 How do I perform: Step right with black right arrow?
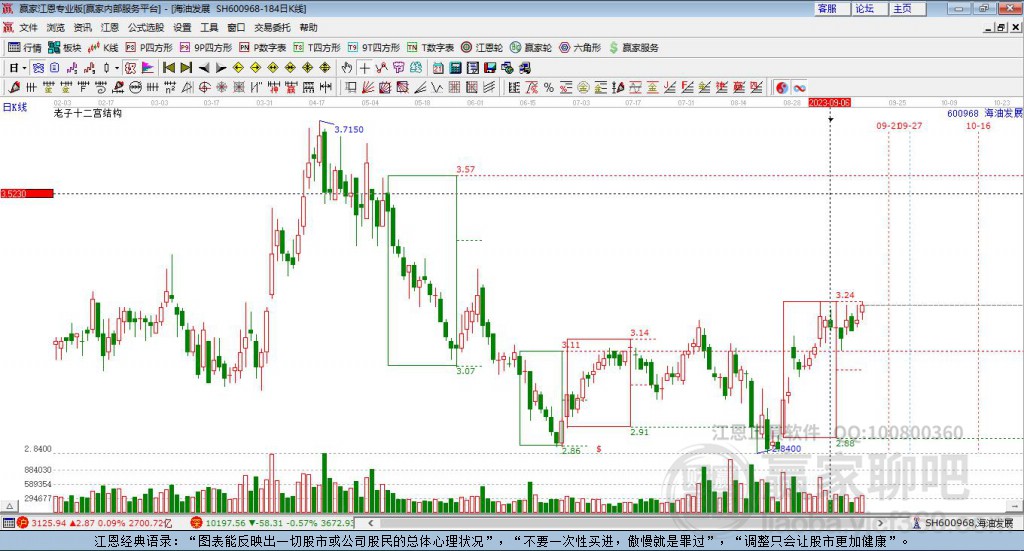click(x=221, y=68)
